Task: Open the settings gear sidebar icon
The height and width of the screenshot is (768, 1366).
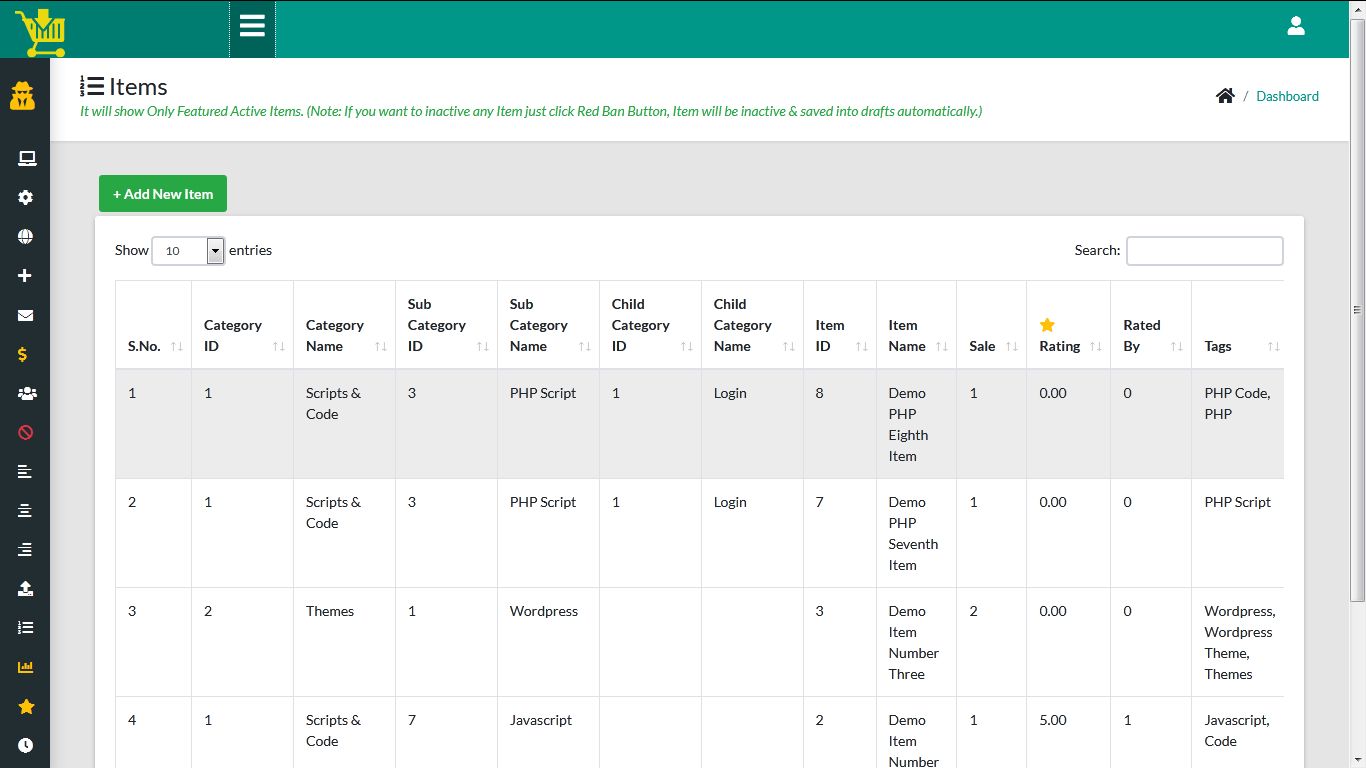Action: click(x=26, y=198)
